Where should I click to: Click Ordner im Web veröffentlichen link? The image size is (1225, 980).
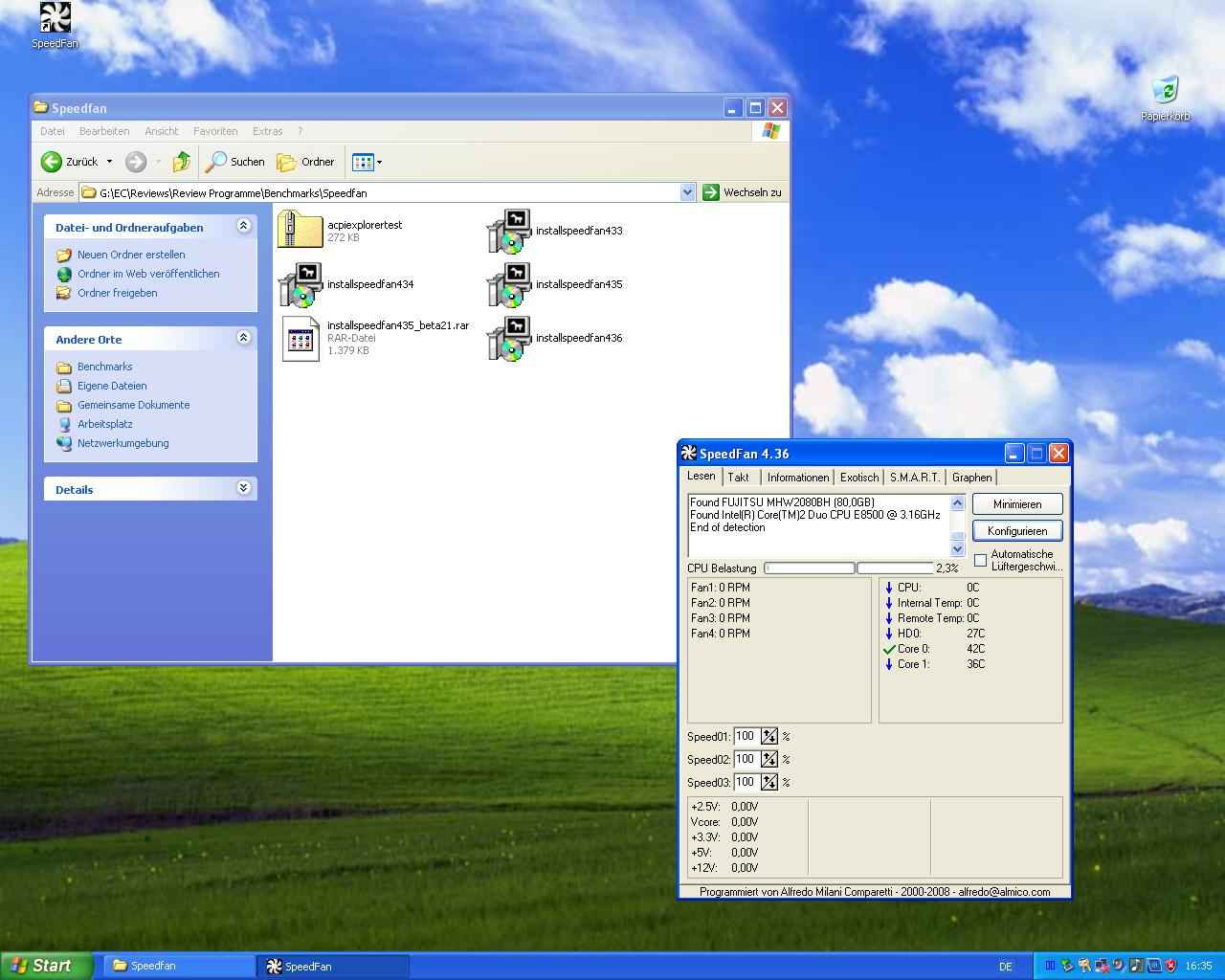point(148,274)
